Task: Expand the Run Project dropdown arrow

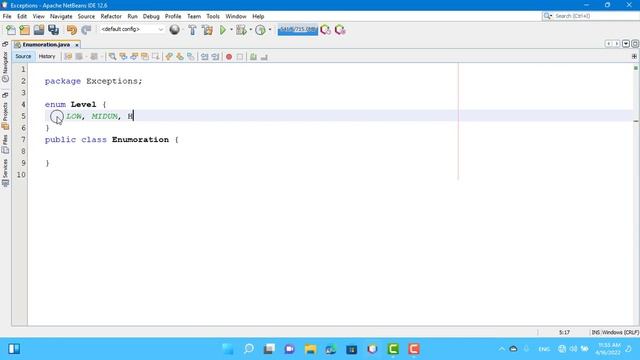Action: pyautogui.click(x=231, y=30)
